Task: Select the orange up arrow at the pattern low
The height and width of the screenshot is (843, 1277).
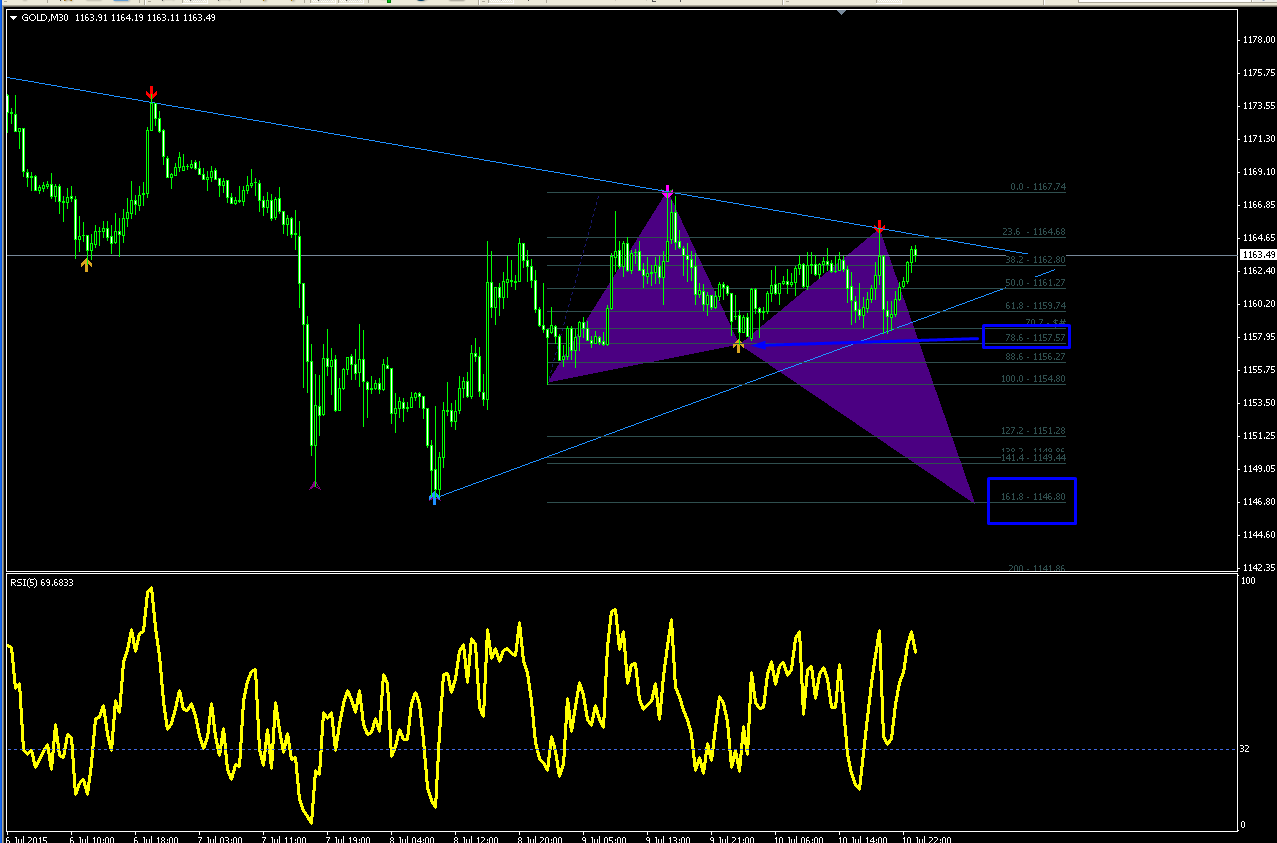Action: click(x=739, y=345)
